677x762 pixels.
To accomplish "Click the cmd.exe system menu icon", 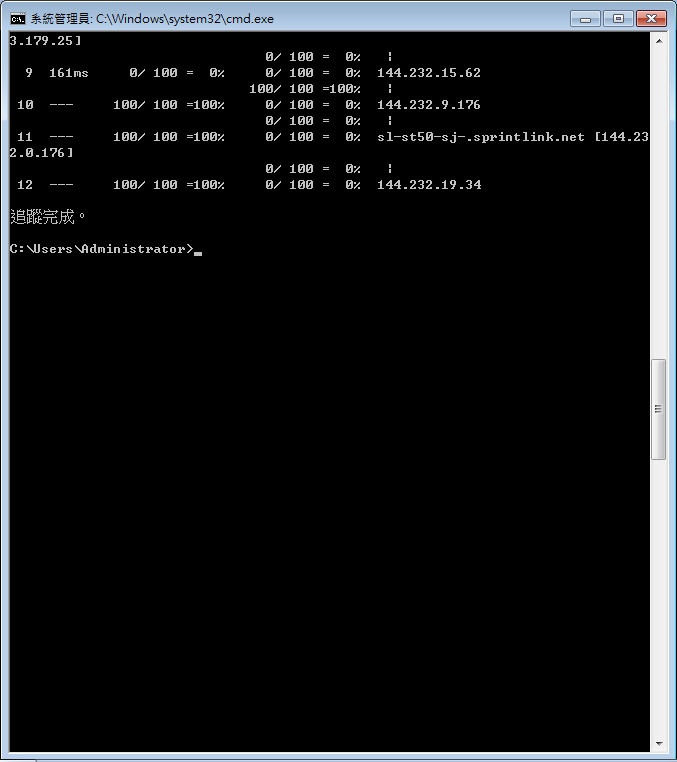I will 17,19.
